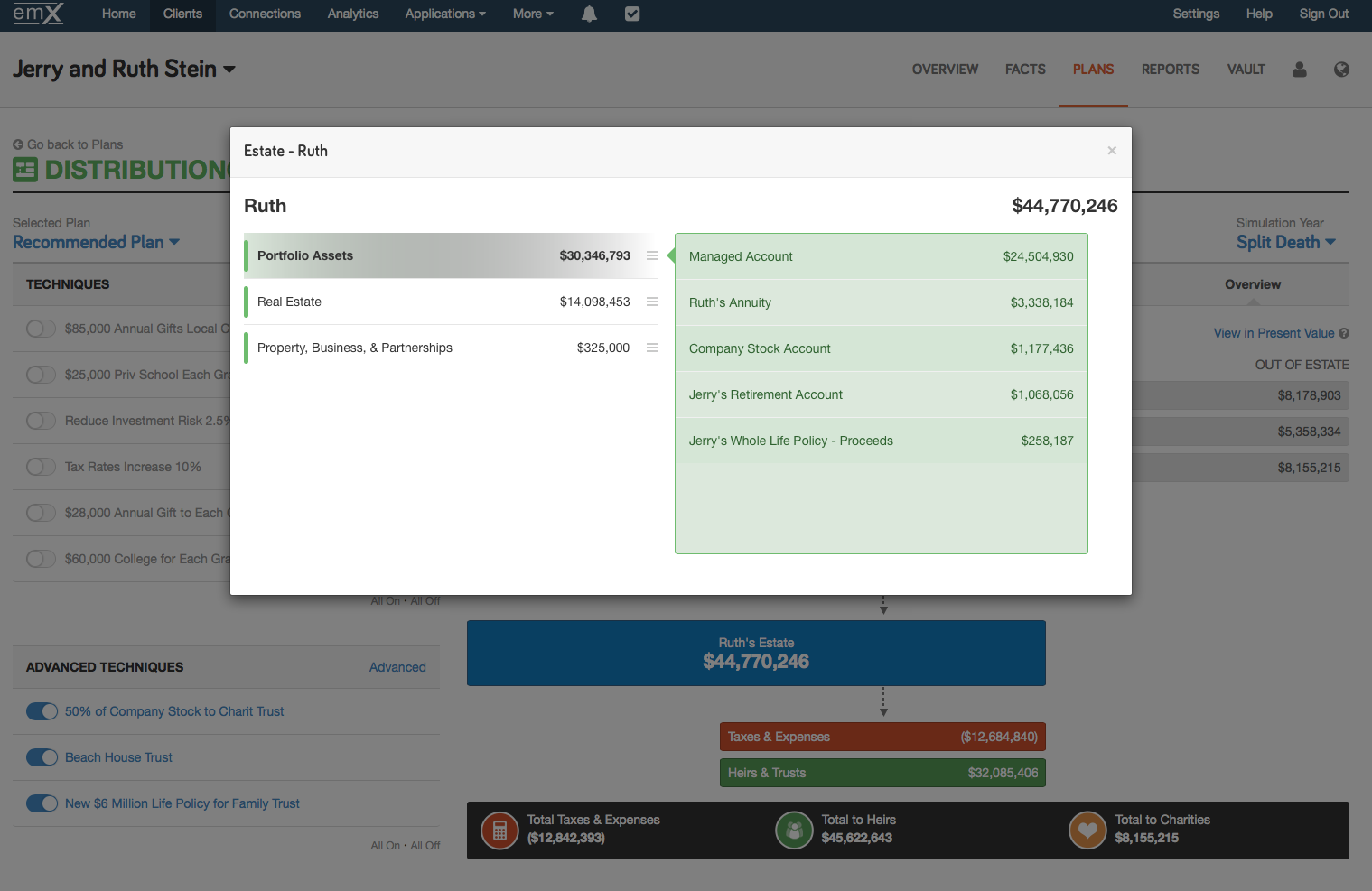Image resolution: width=1372 pixels, height=891 pixels.
Task: Click the Total to Charities heart icon
Action: (1087, 831)
